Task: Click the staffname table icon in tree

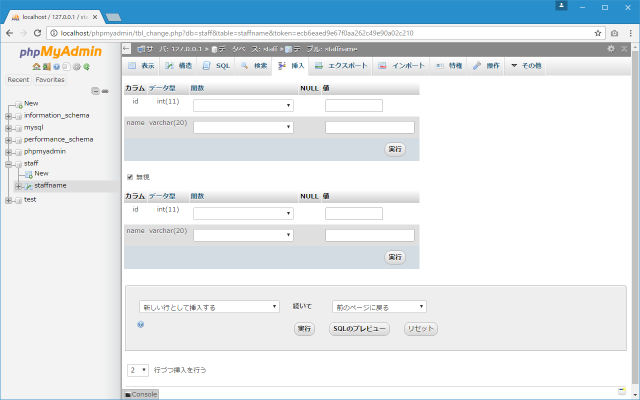Action: pos(29,186)
